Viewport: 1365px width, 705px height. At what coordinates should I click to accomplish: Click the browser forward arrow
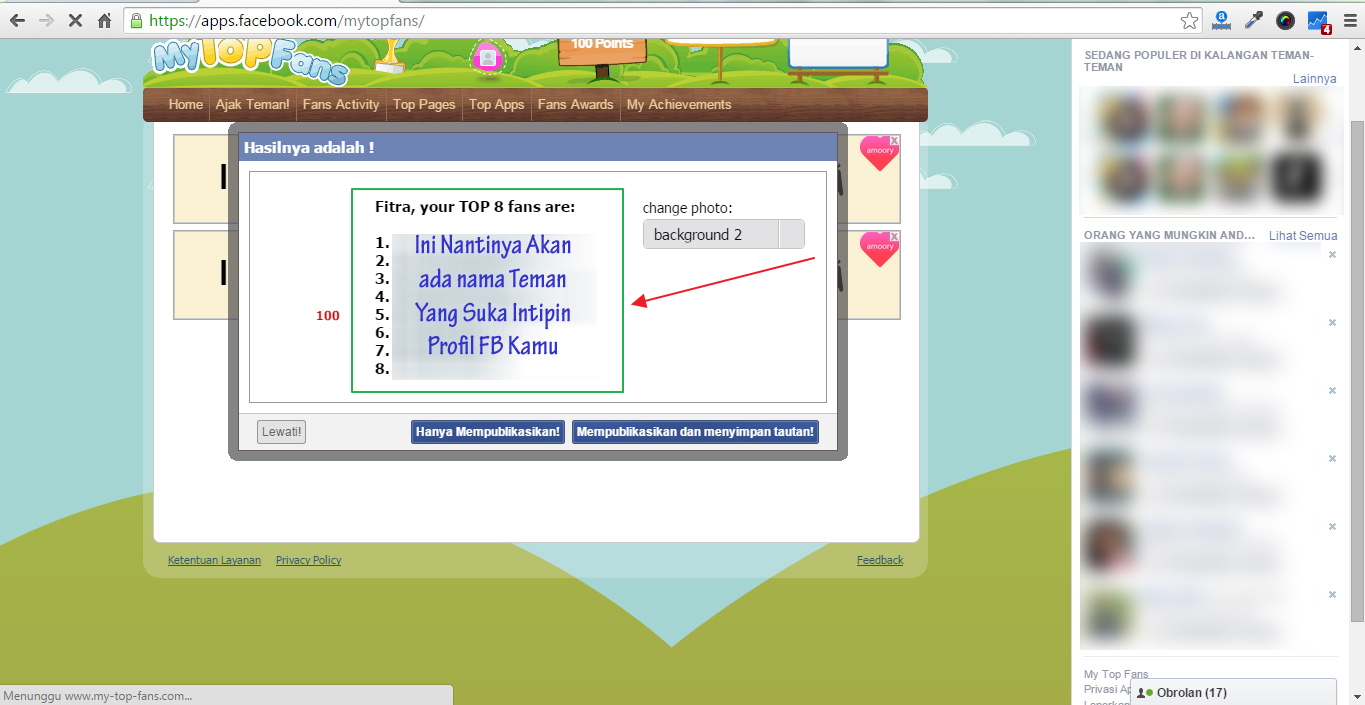click(46, 20)
